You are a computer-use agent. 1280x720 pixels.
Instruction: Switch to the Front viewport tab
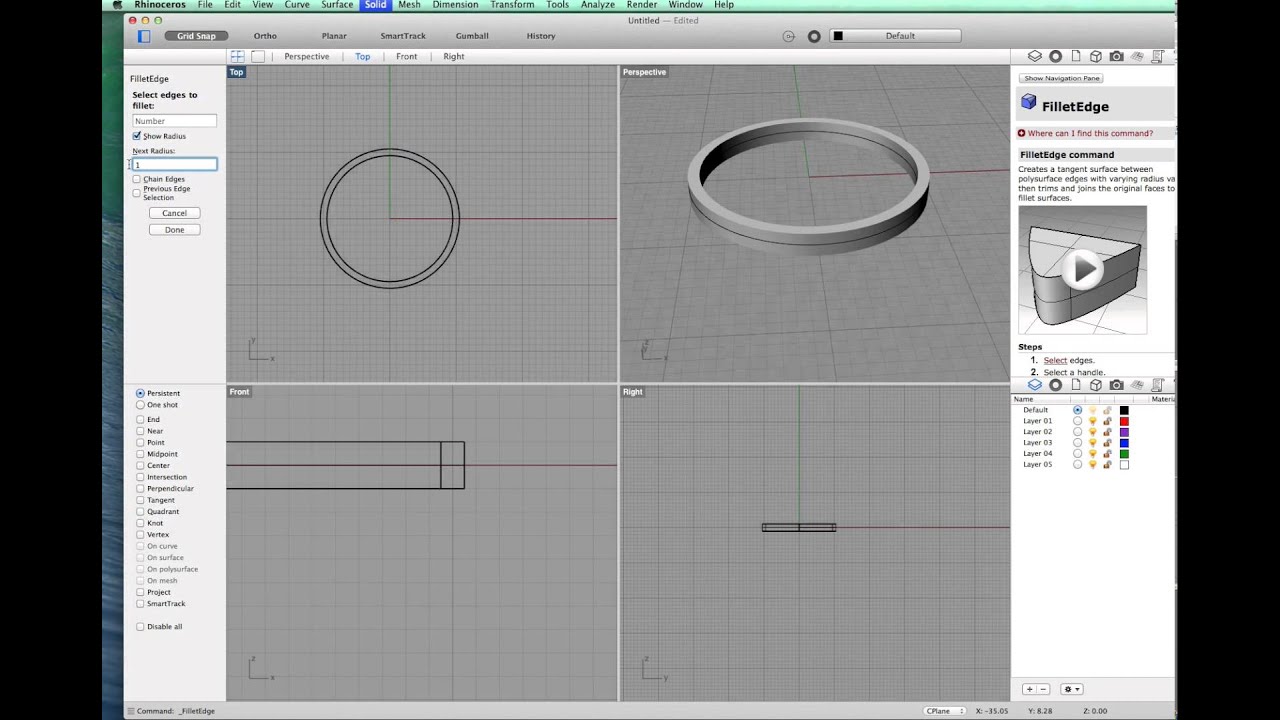pos(406,56)
